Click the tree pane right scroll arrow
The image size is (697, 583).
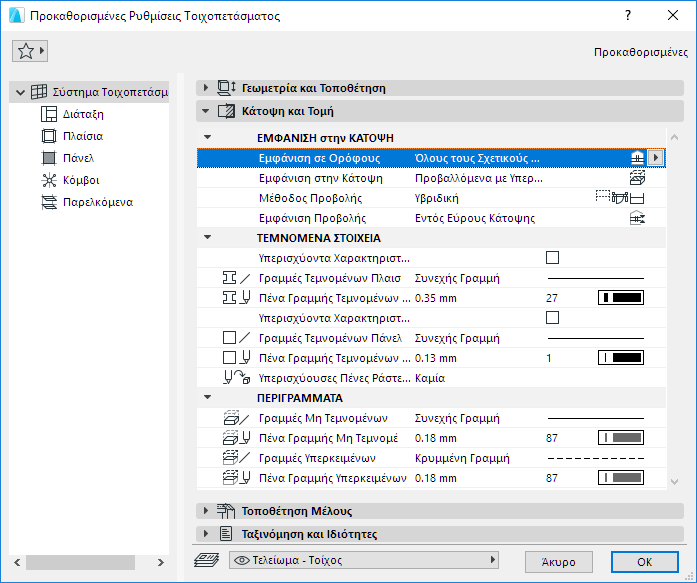[160, 562]
